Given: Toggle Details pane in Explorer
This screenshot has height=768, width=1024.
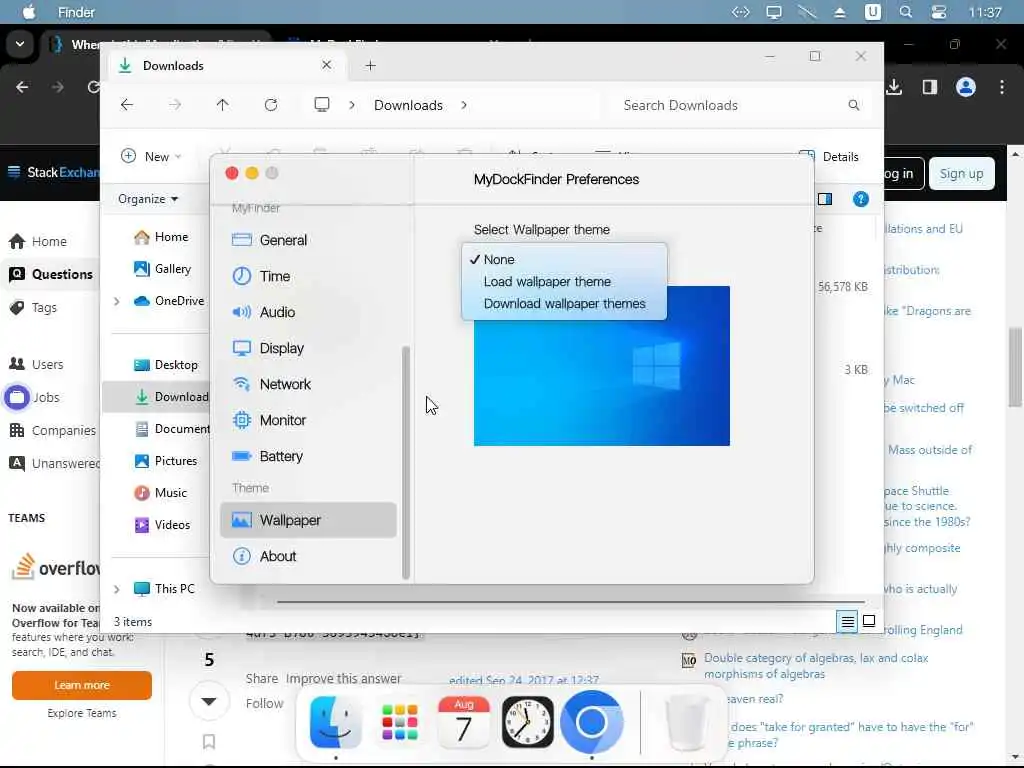Looking at the screenshot, I should point(829,157).
